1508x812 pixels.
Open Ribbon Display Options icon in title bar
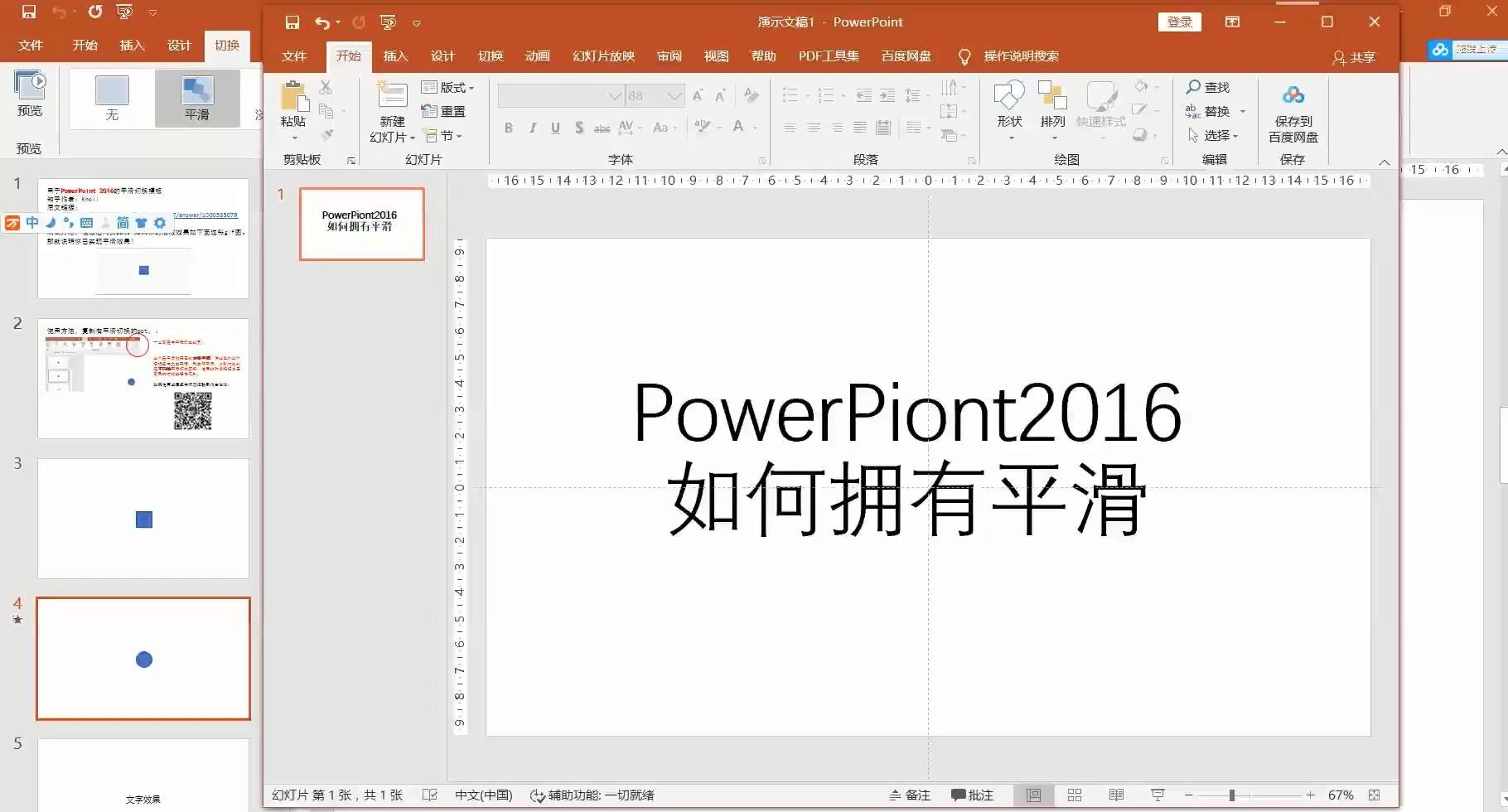click(x=1232, y=22)
